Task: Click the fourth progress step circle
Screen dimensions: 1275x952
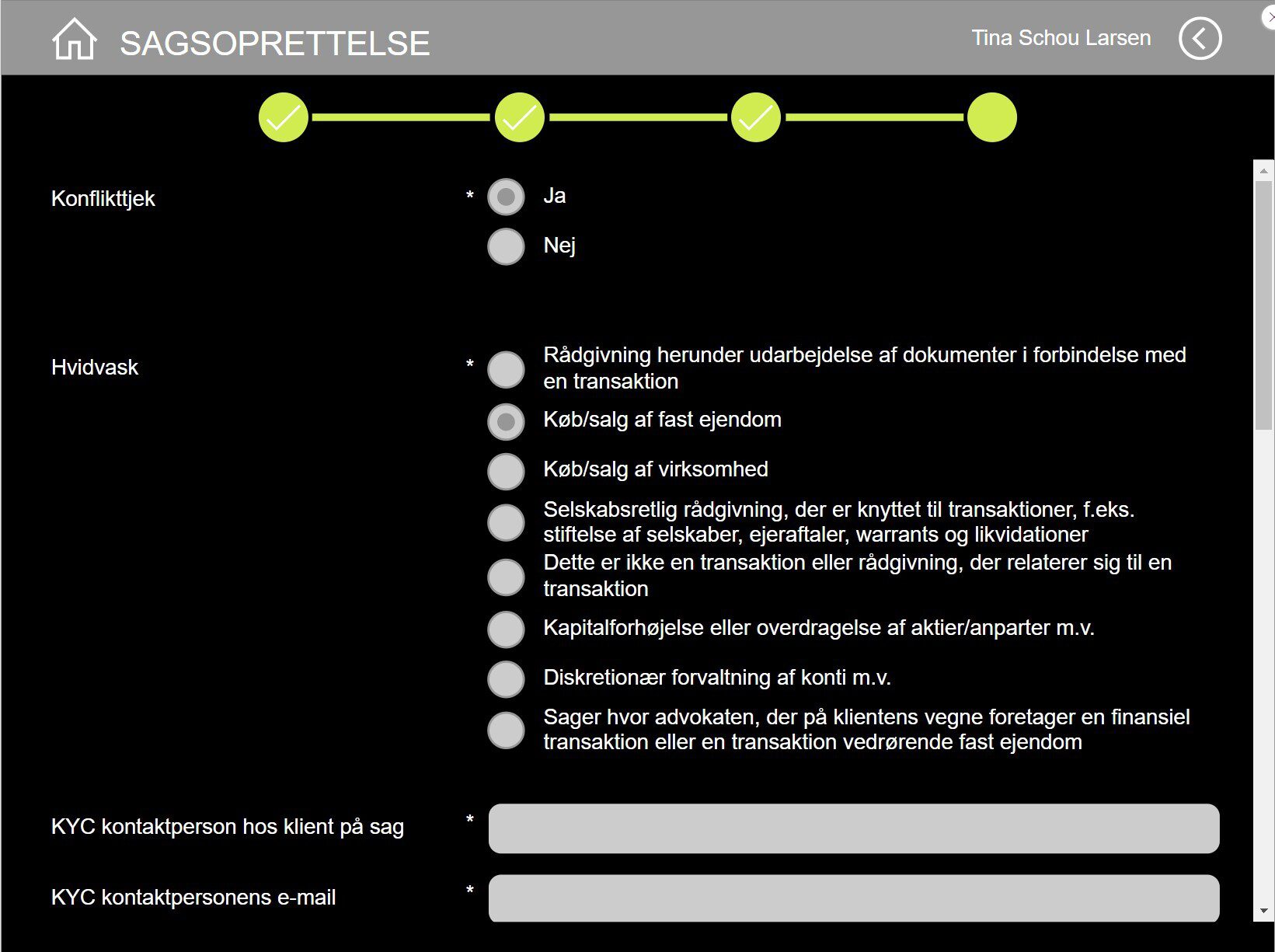Action: pos(992,117)
